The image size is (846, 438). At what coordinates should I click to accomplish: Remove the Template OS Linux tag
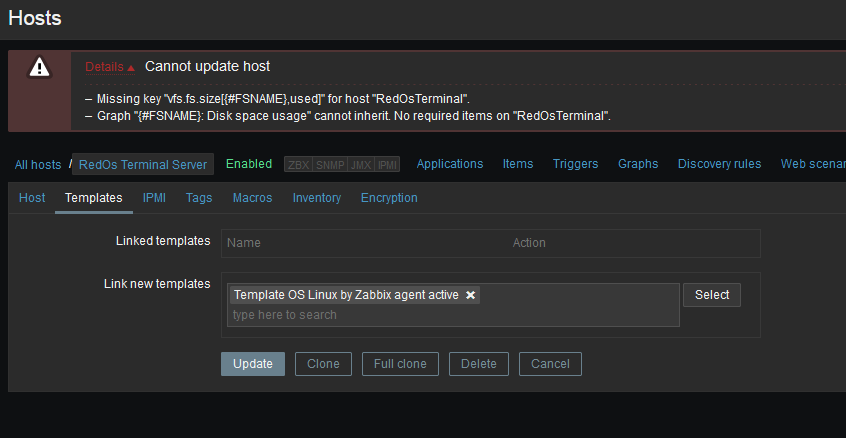(x=471, y=295)
